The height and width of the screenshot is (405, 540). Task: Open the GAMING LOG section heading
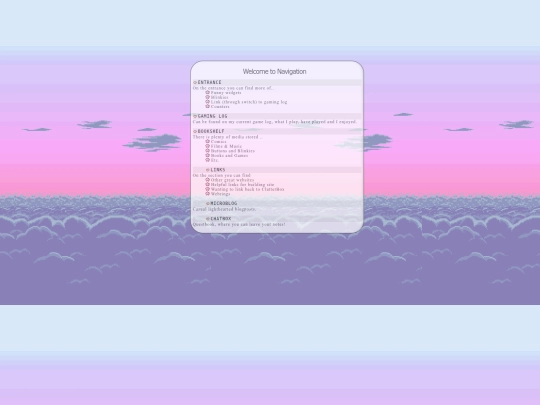point(212,116)
